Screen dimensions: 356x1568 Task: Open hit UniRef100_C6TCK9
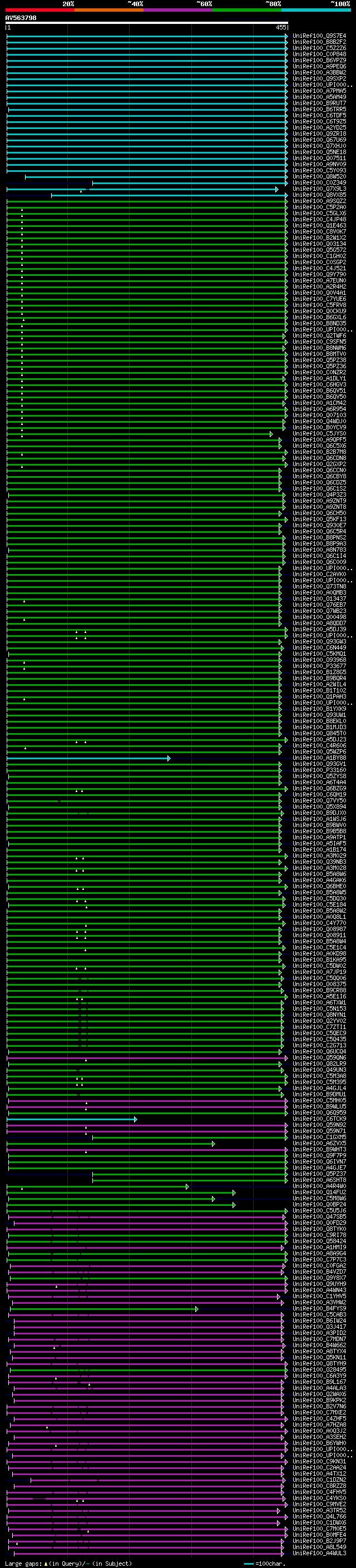pos(319,1119)
